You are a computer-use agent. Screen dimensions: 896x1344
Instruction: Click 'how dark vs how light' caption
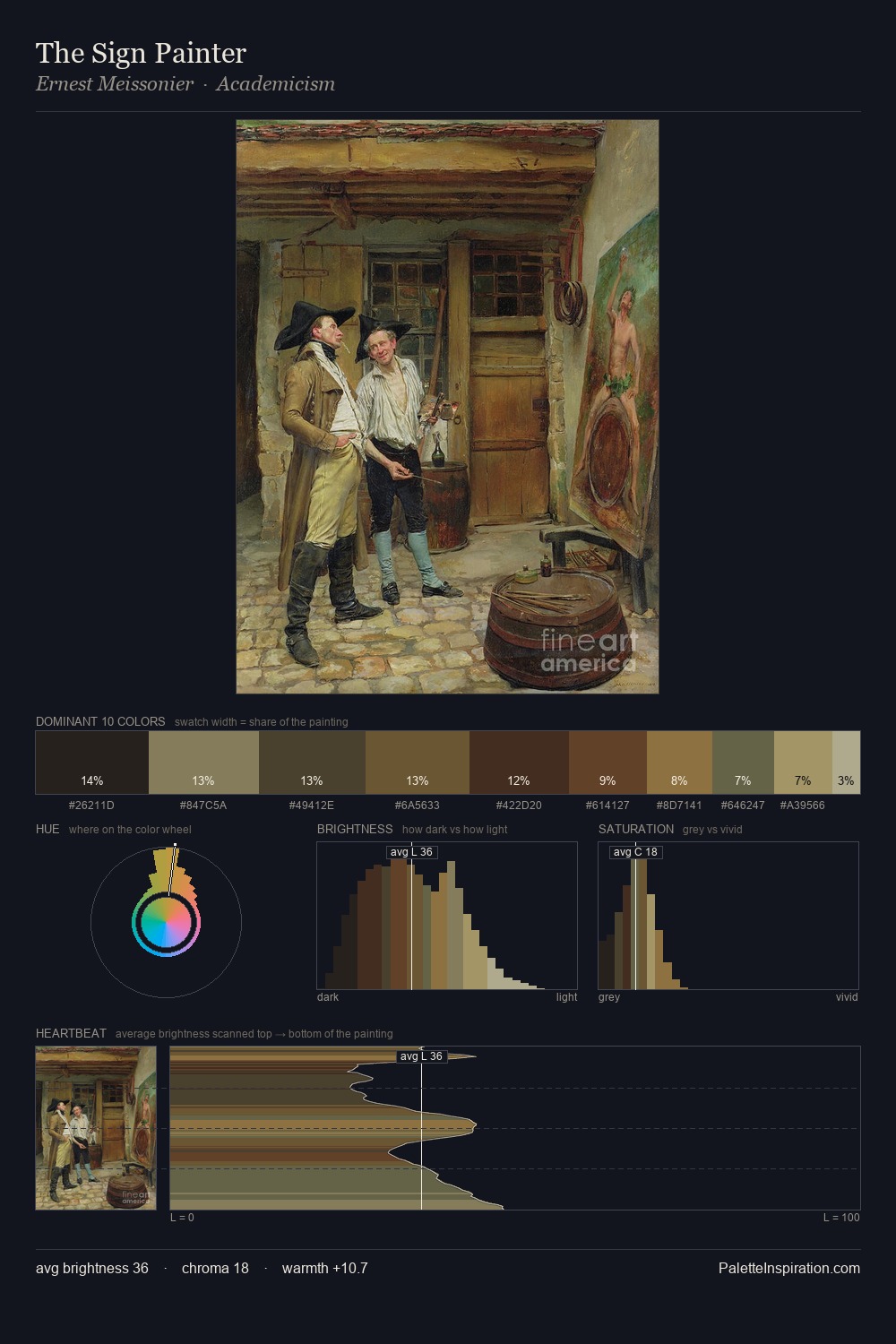coord(454,830)
